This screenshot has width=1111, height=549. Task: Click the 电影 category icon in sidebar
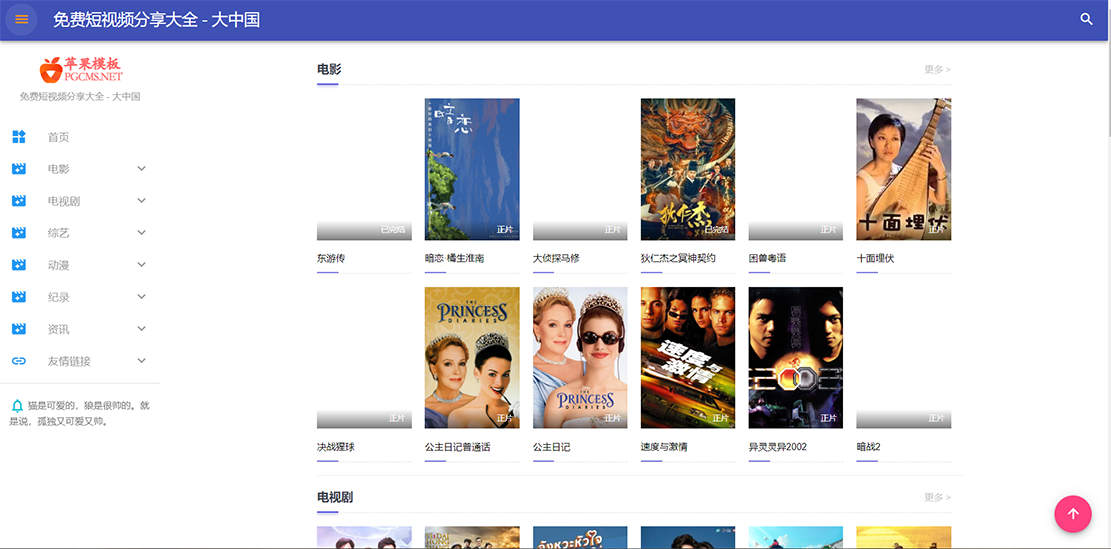point(19,169)
